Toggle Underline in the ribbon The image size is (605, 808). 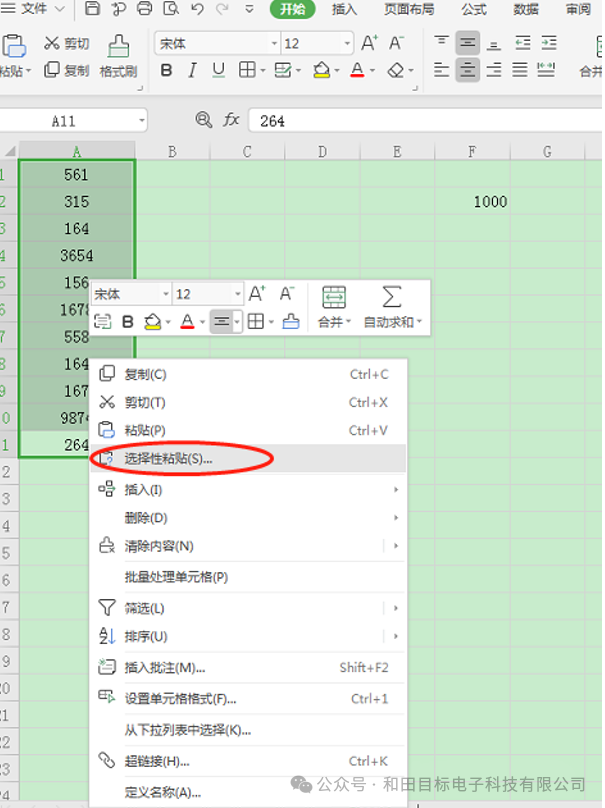pyautogui.click(x=219, y=70)
